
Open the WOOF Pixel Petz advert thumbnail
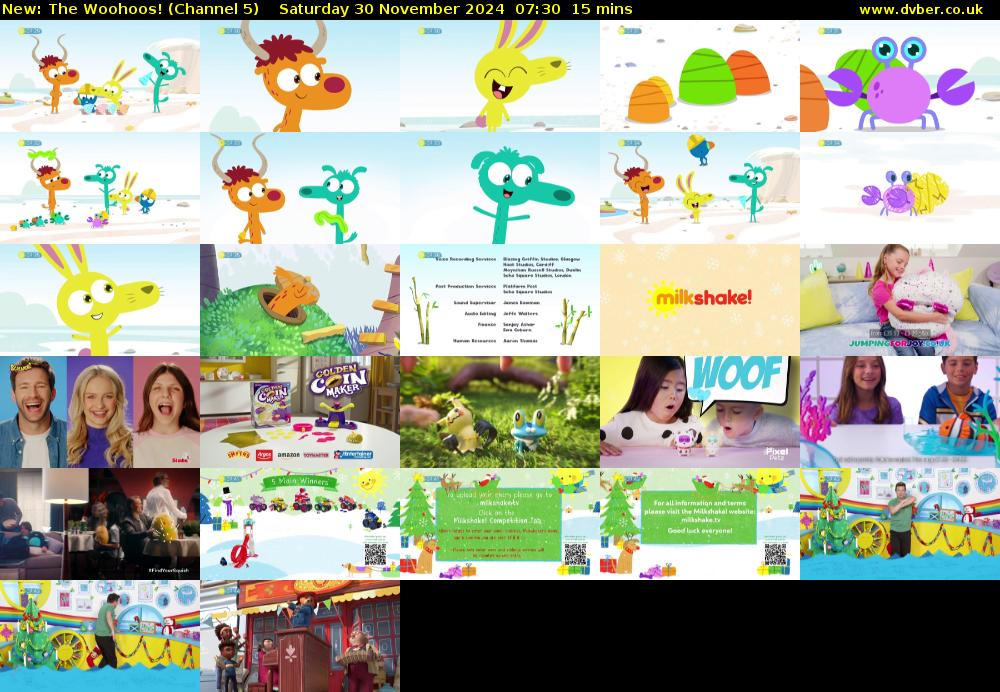coord(700,412)
